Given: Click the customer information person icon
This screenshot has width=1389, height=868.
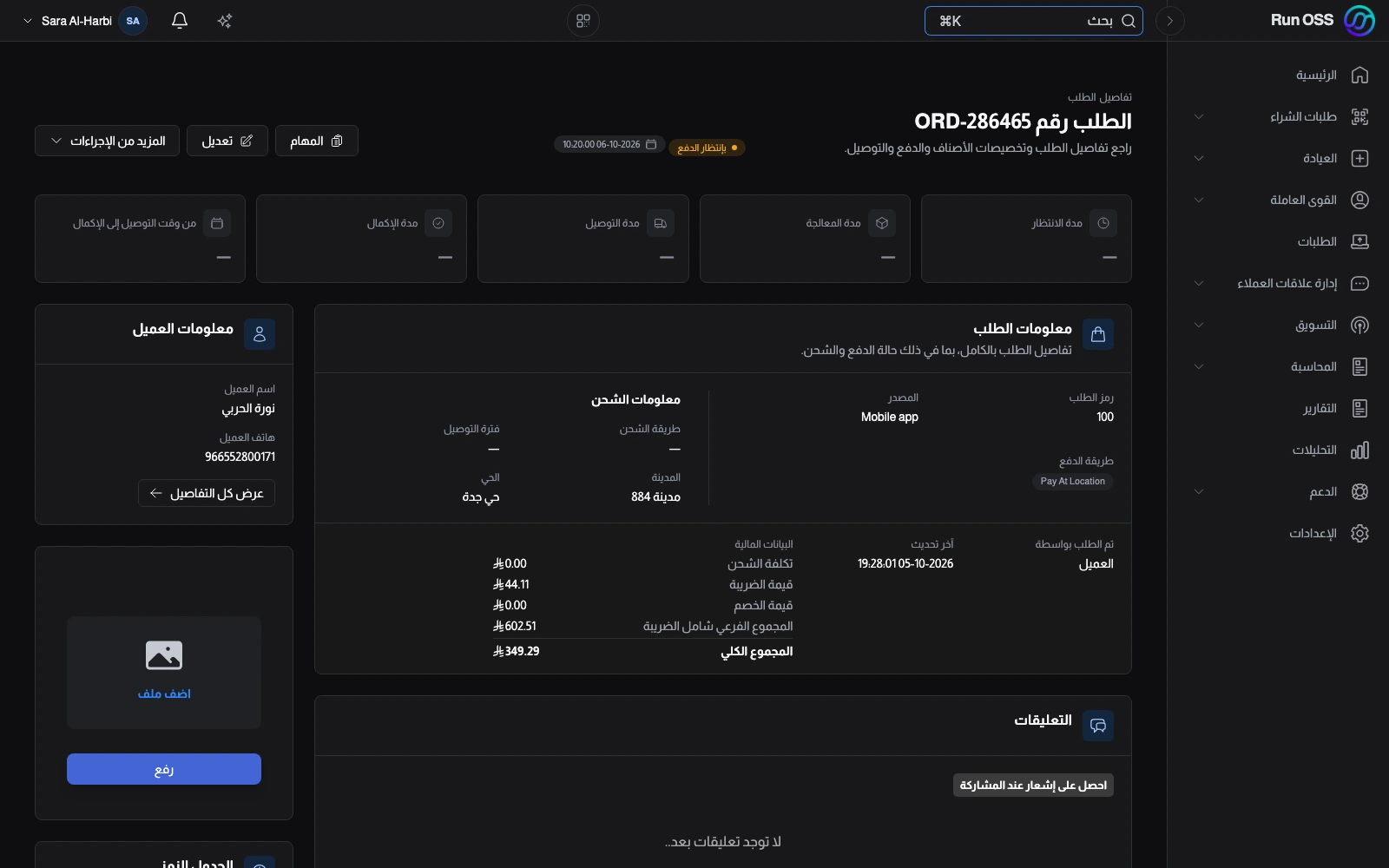Looking at the screenshot, I should tap(260, 334).
